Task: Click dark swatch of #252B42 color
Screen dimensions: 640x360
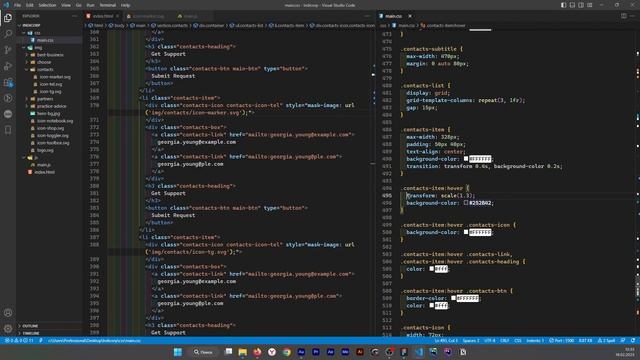Action: (x=466, y=203)
